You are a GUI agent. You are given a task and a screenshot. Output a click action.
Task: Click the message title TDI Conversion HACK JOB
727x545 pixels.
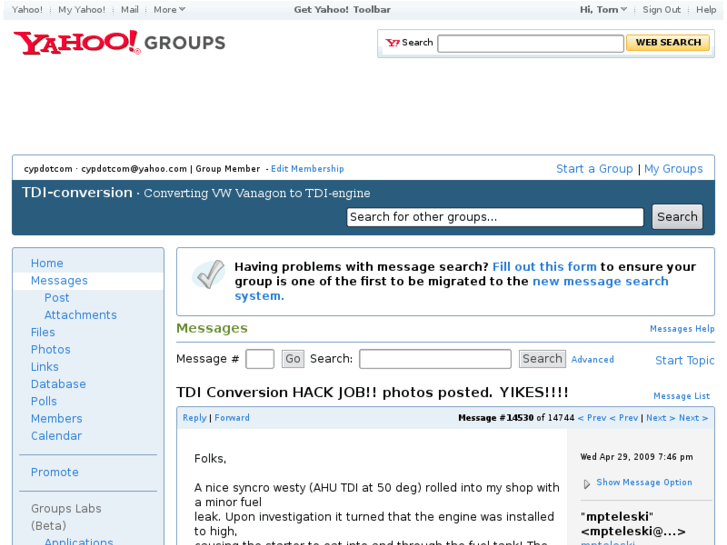pos(372,392)
